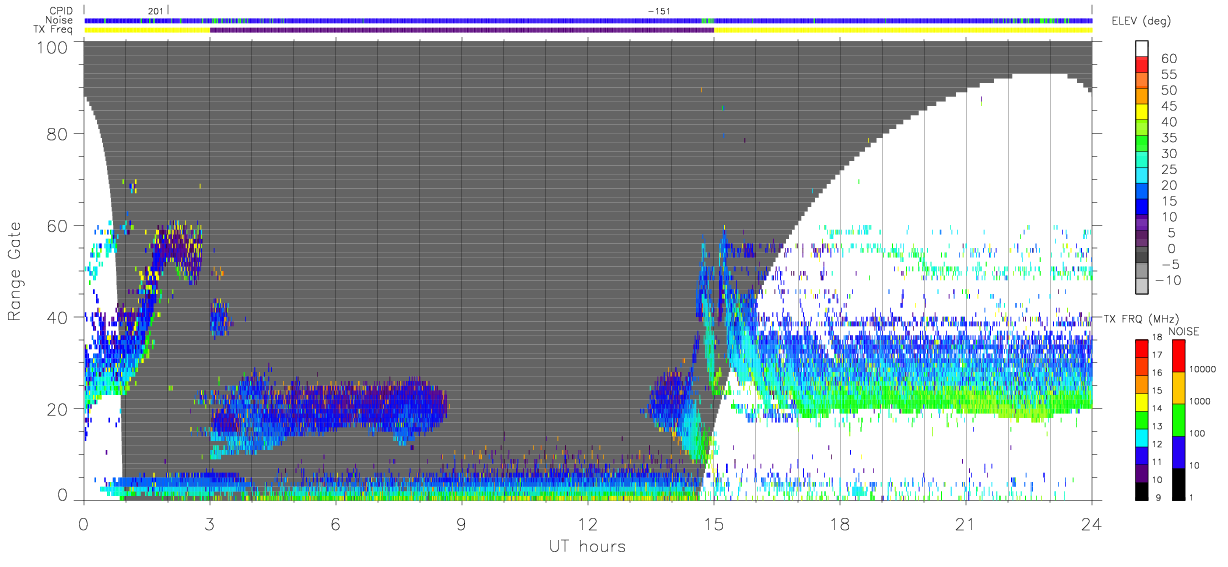This screenshot has width=1228, height=567.
Task: Click the ELEV (deg) colorbar title
Action: (x=1143, y=20)
